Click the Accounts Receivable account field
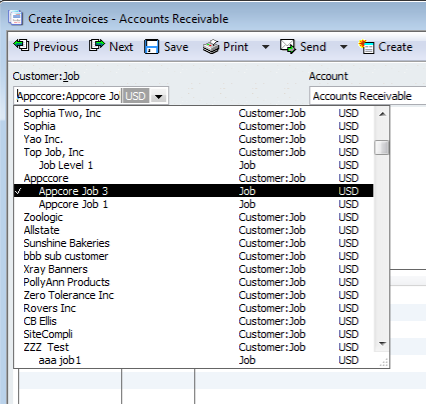Screen dimensions: 426x404 (x=368, y=96)
